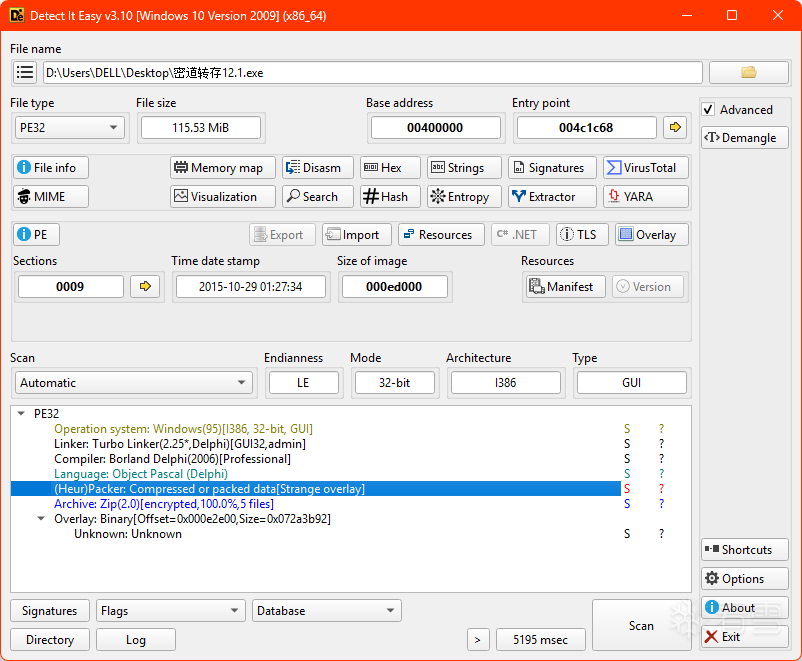Open the Hex viewer
Screen dimensions: 802x661
[x=390, y=168]
